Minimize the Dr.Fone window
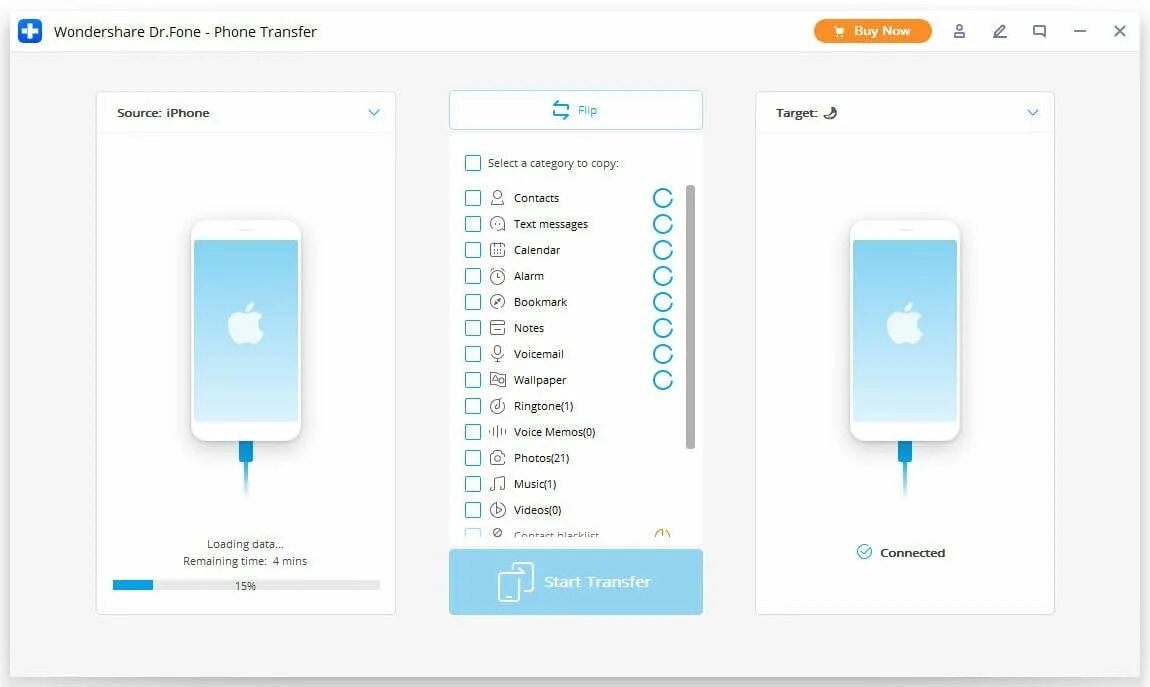This screenshot has width=1150, height=687. 1080,31
